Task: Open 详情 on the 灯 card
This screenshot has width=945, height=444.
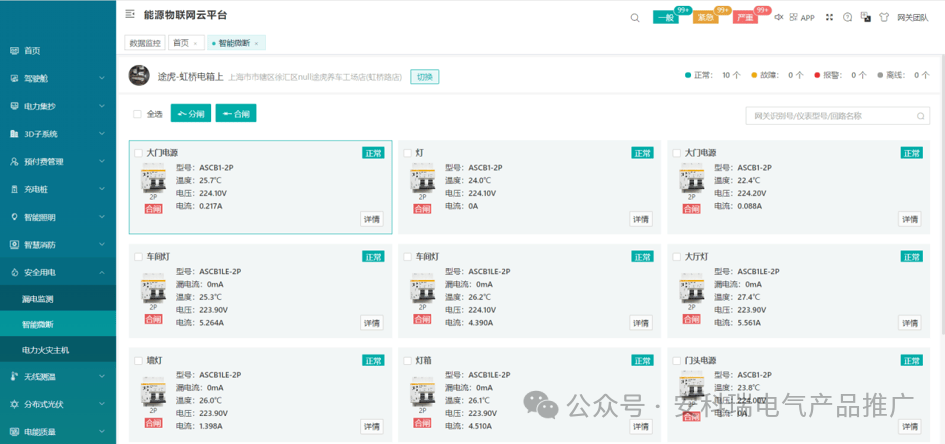Action: click(641, 219)
